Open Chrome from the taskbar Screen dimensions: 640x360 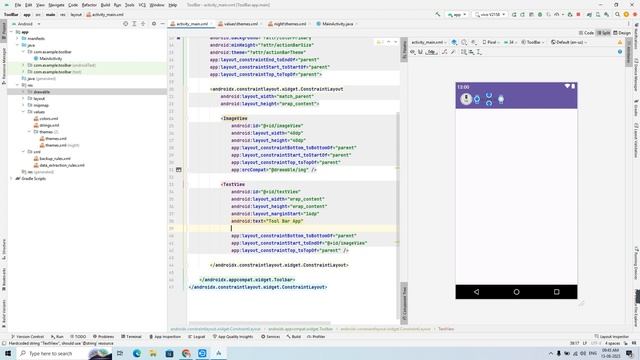click(186, 353)
